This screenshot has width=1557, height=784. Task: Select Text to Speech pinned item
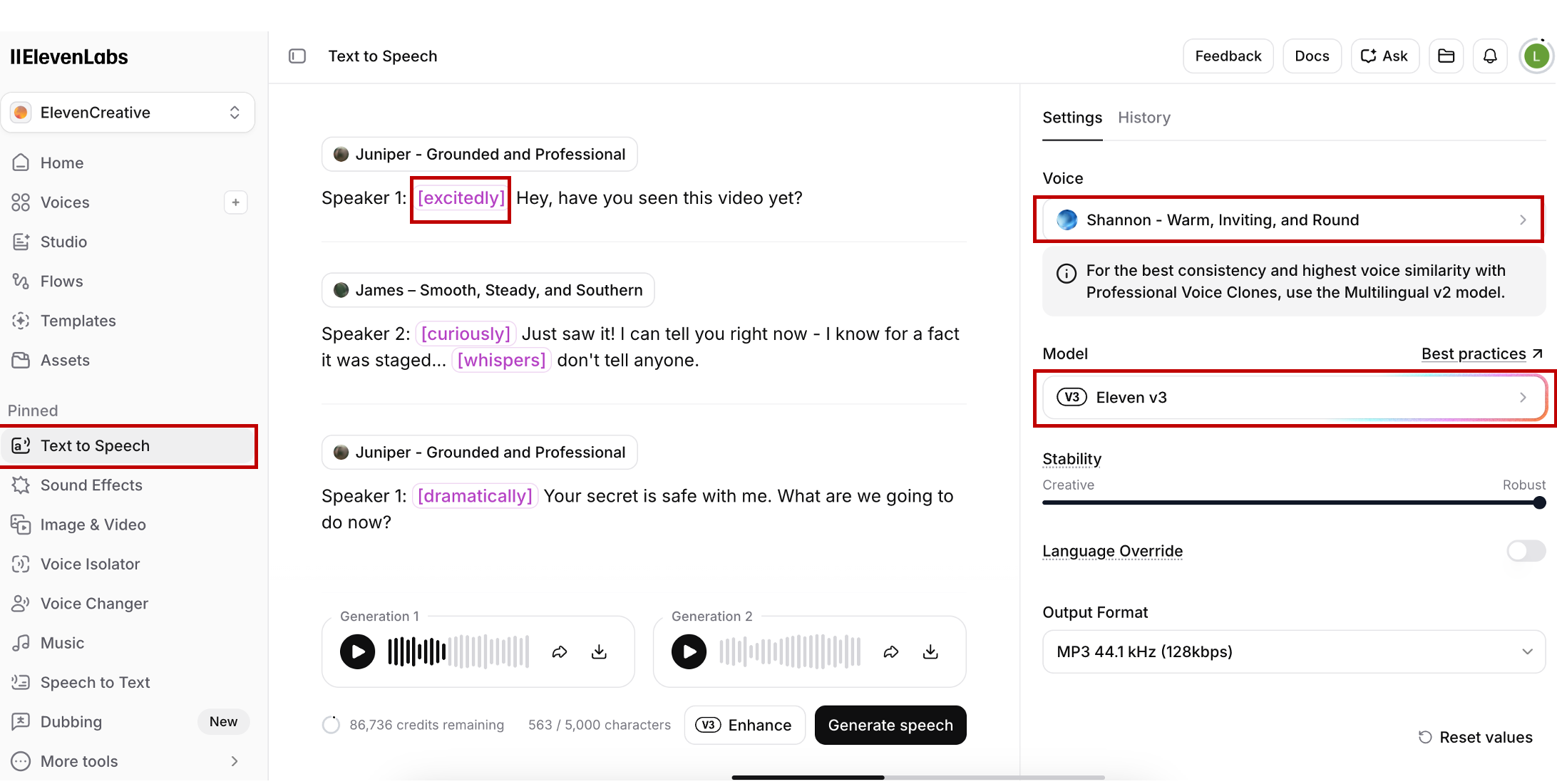[128, 446]
